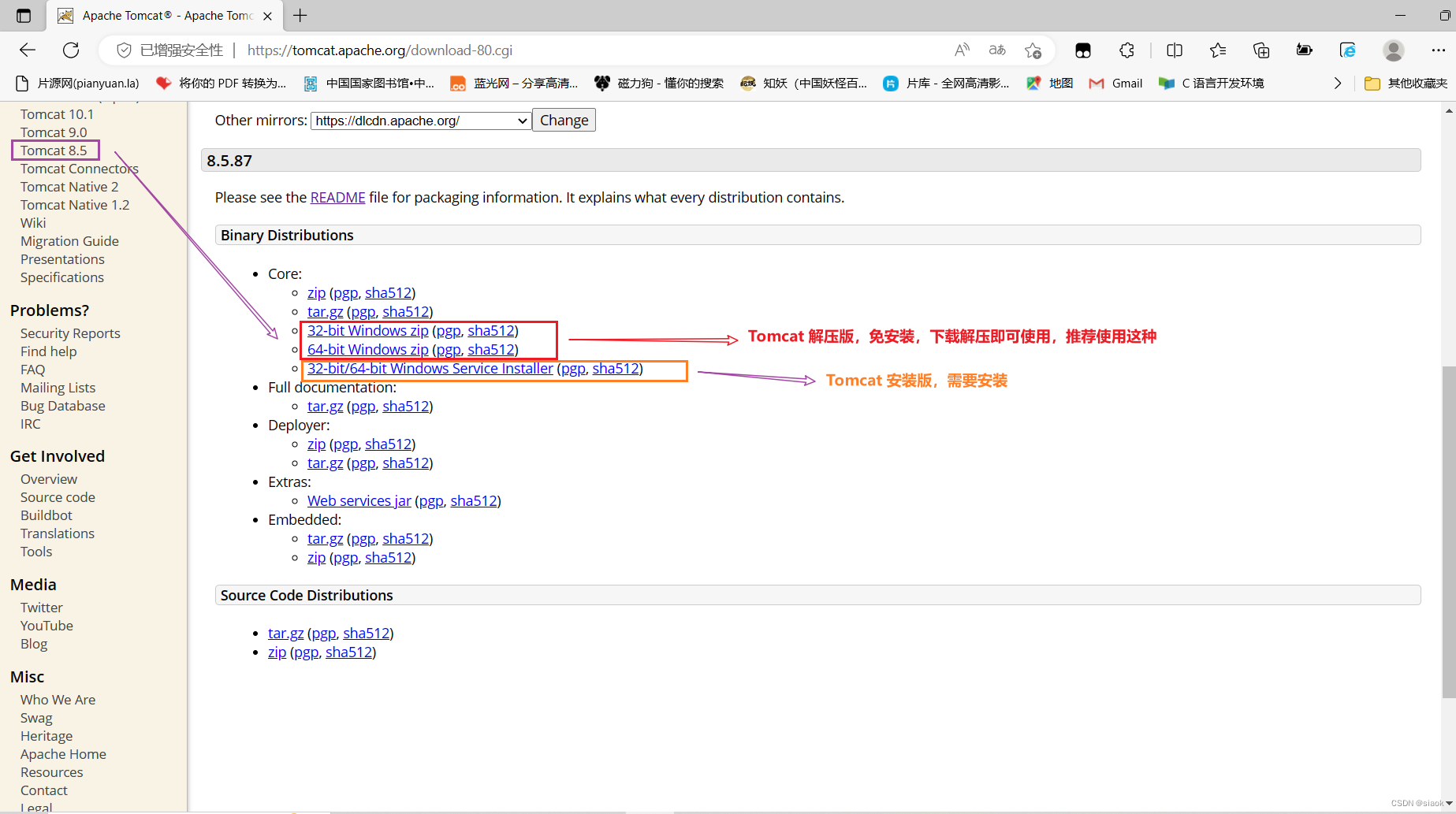Download Embedded tar.gz
1456x814 pixels.
pos(325,539)
